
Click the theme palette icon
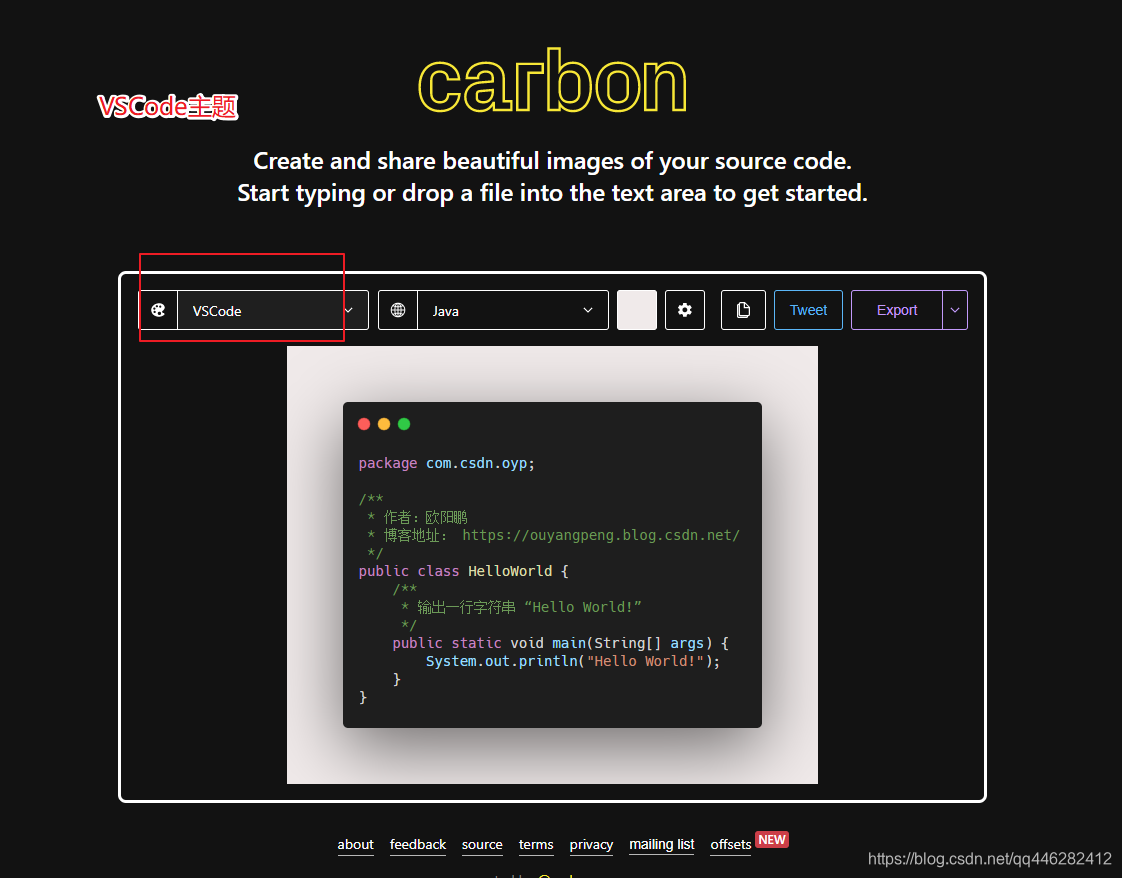pos(158,311)
